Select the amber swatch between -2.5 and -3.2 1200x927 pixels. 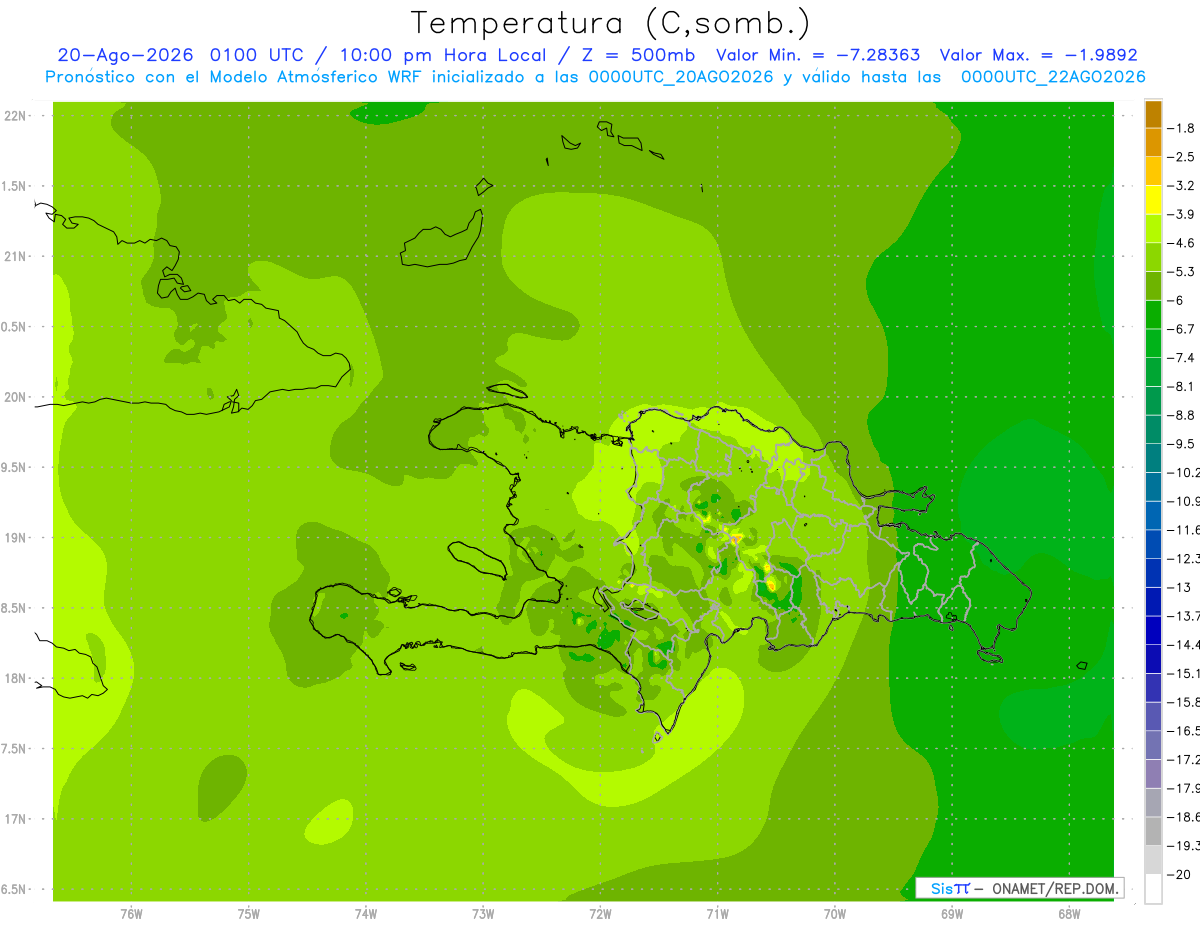1153,172
